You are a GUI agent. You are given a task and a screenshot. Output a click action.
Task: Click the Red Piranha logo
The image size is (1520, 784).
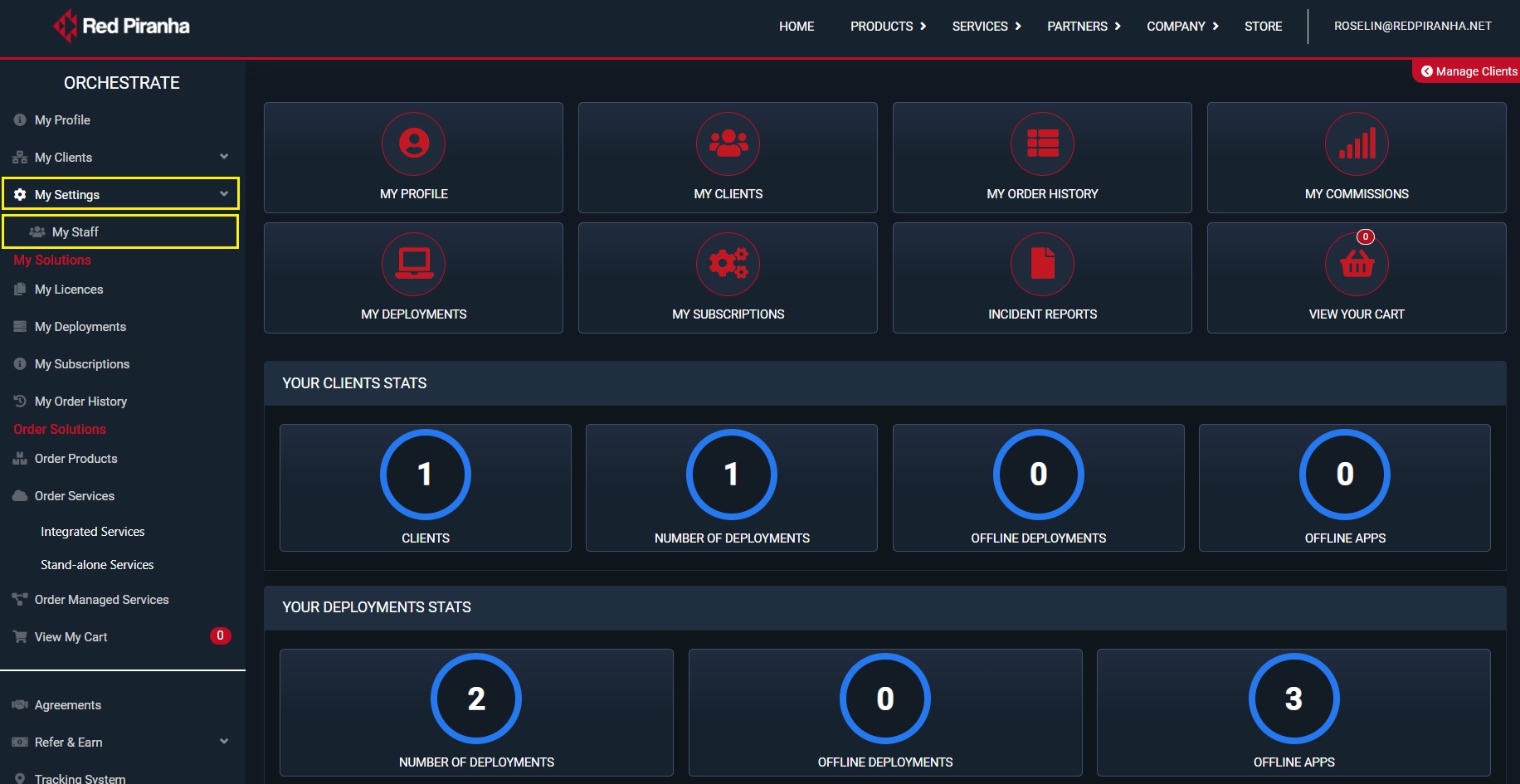tap(121, 26)
